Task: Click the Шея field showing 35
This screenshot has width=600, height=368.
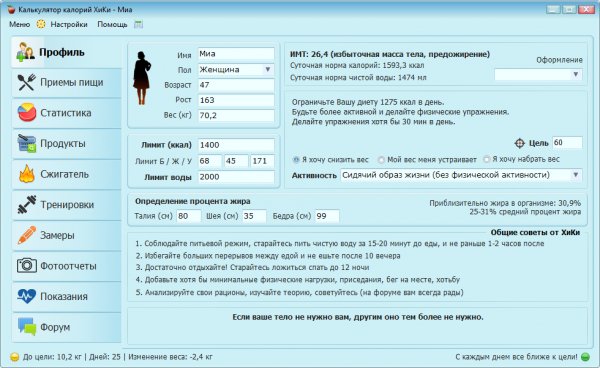Action: click(254, 216)
